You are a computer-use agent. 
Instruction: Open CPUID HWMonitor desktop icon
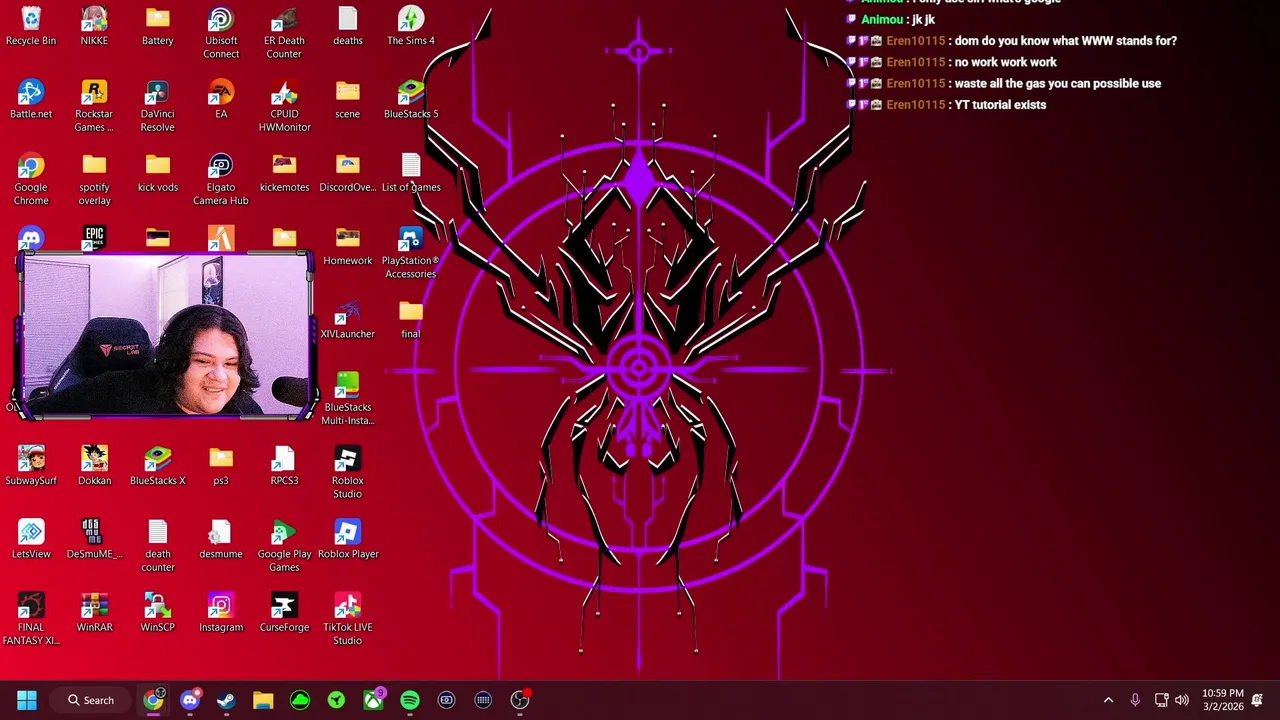(x=284, y=106)
